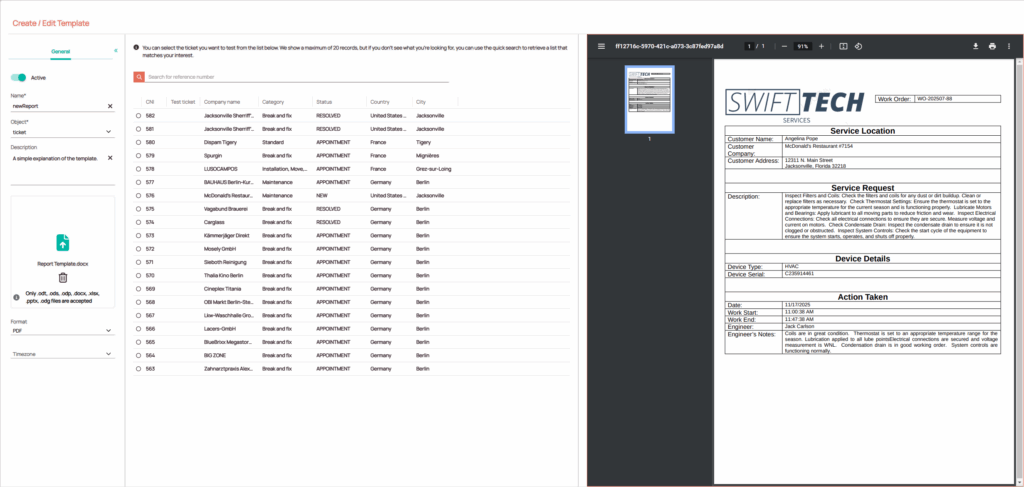
Task: Delete the uploaded Report Template.docx file
Action: pyautogui.click(x=62, y=278)
